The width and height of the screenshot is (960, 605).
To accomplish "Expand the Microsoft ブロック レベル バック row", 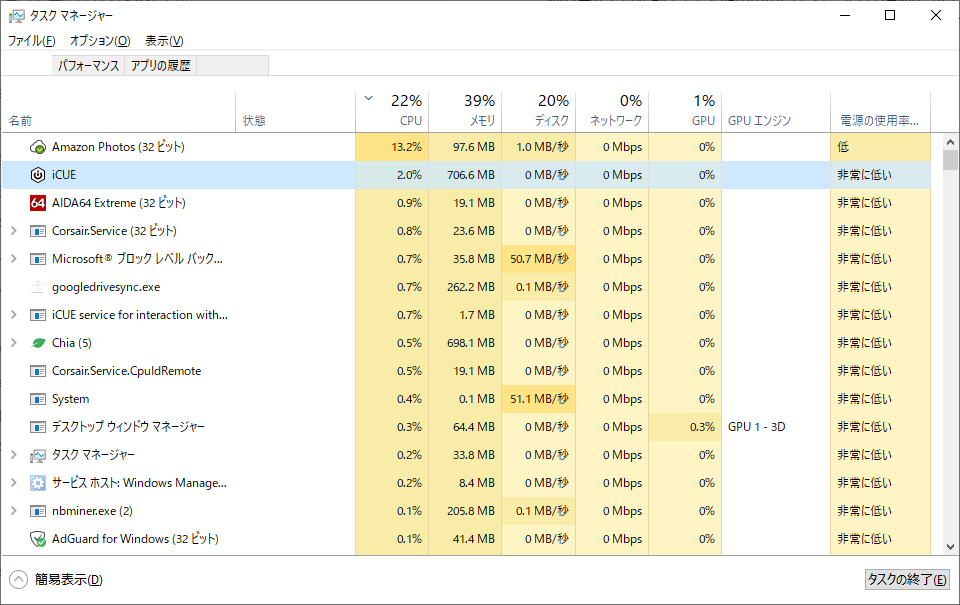I will [13, 259].
